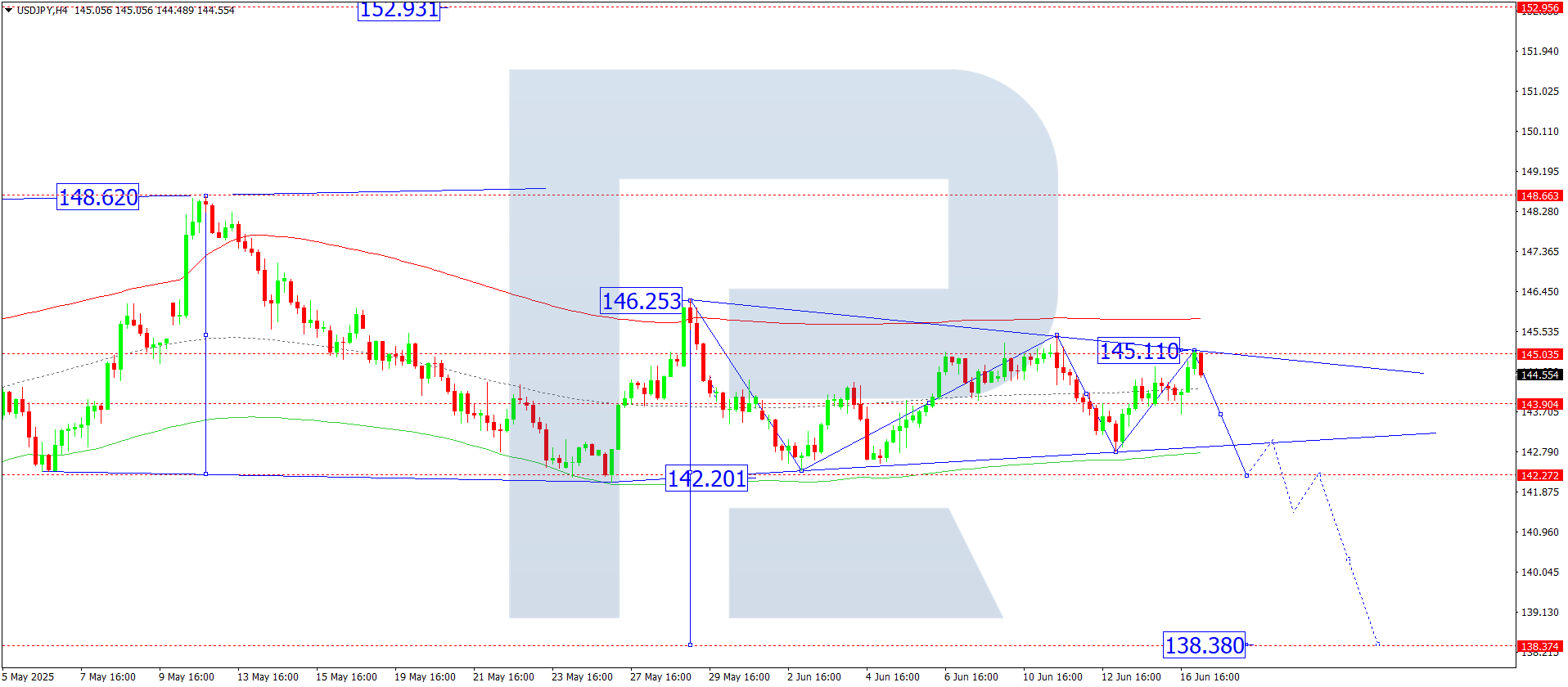1568x687 pixels.
Task: Click the red 152.956 axis price tag
Action: click(1540, 8)
